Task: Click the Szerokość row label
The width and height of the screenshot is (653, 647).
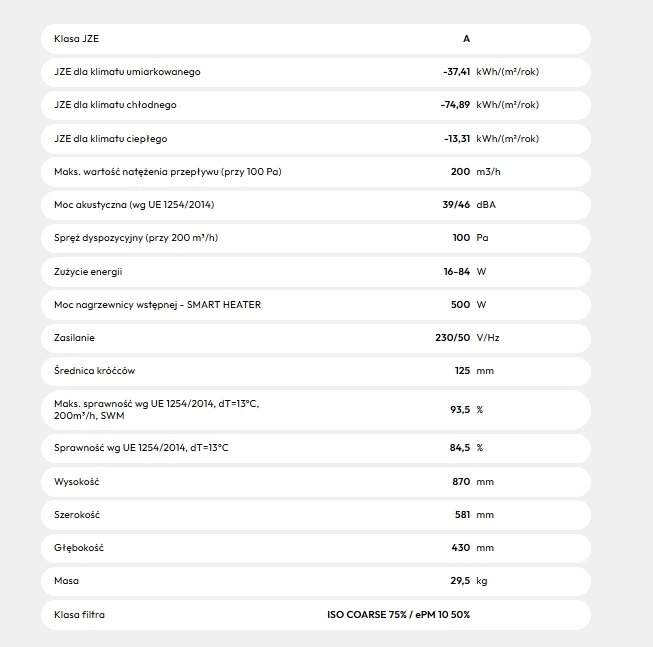Action: click(x=77, y=514)
